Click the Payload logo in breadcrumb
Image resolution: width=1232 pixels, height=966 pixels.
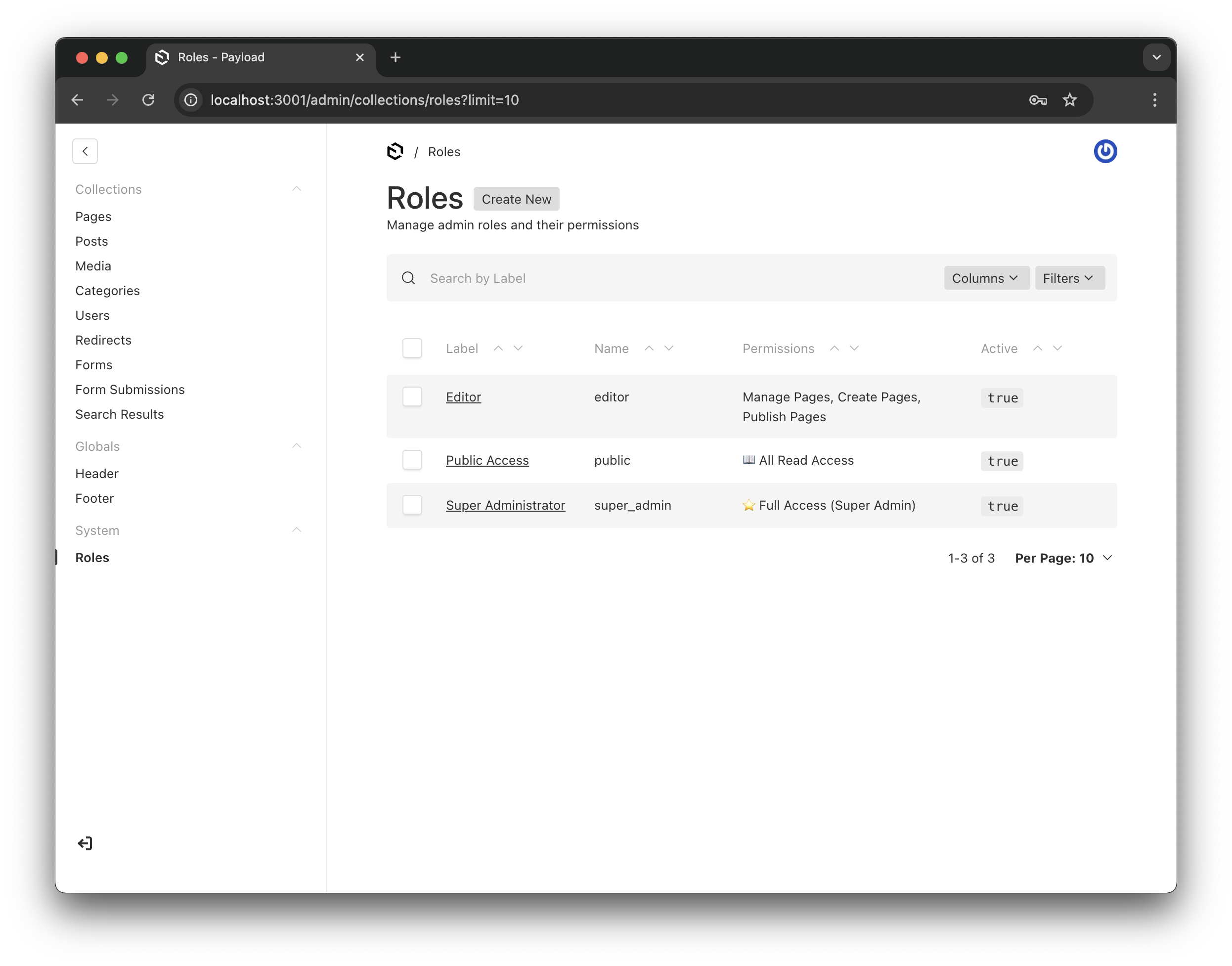(395, 152)
